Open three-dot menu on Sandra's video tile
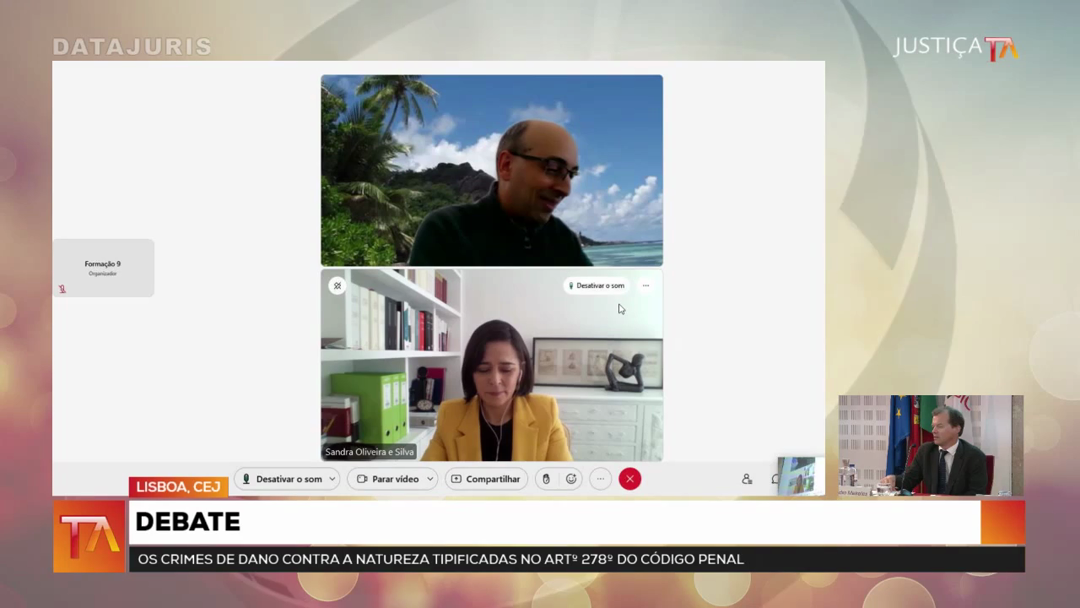The image size is (1080, 608). 646,286
